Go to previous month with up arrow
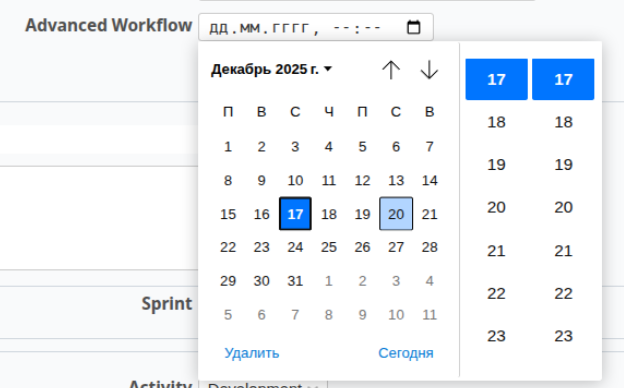 391,70
